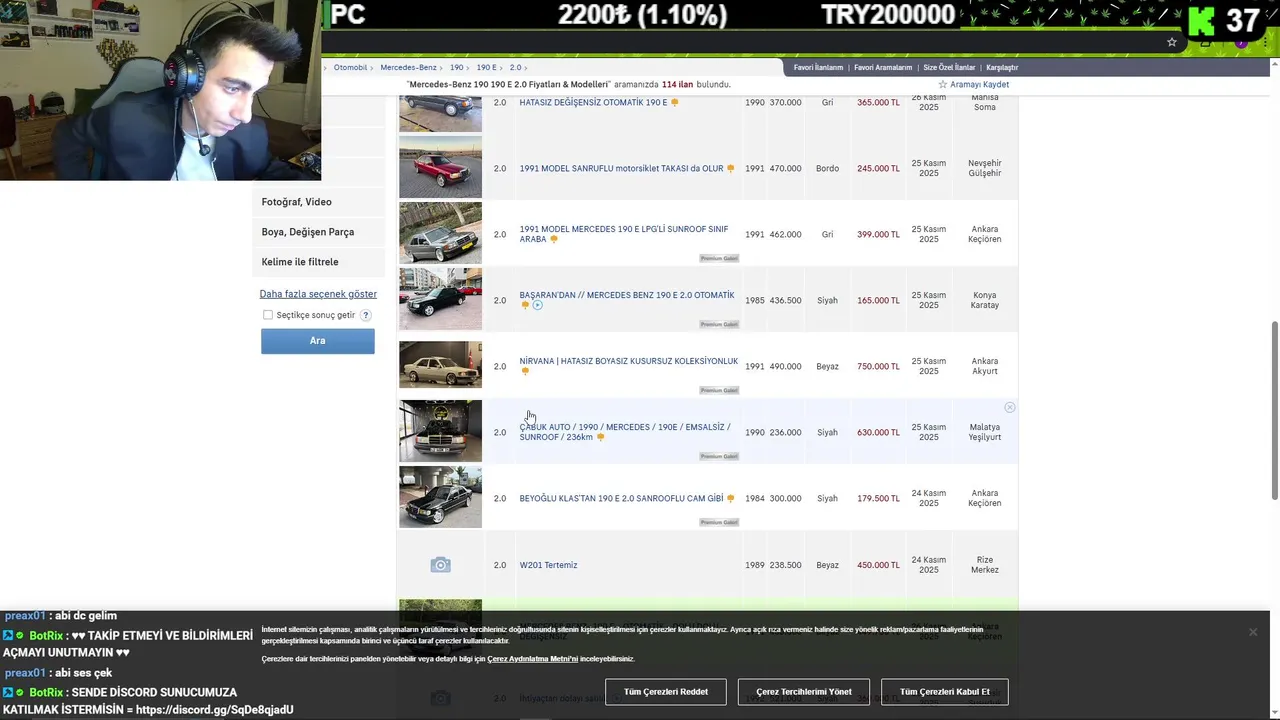Open Otomobil breadcrumb category
Screen dimensions: 1280x720
click(350, 67)
